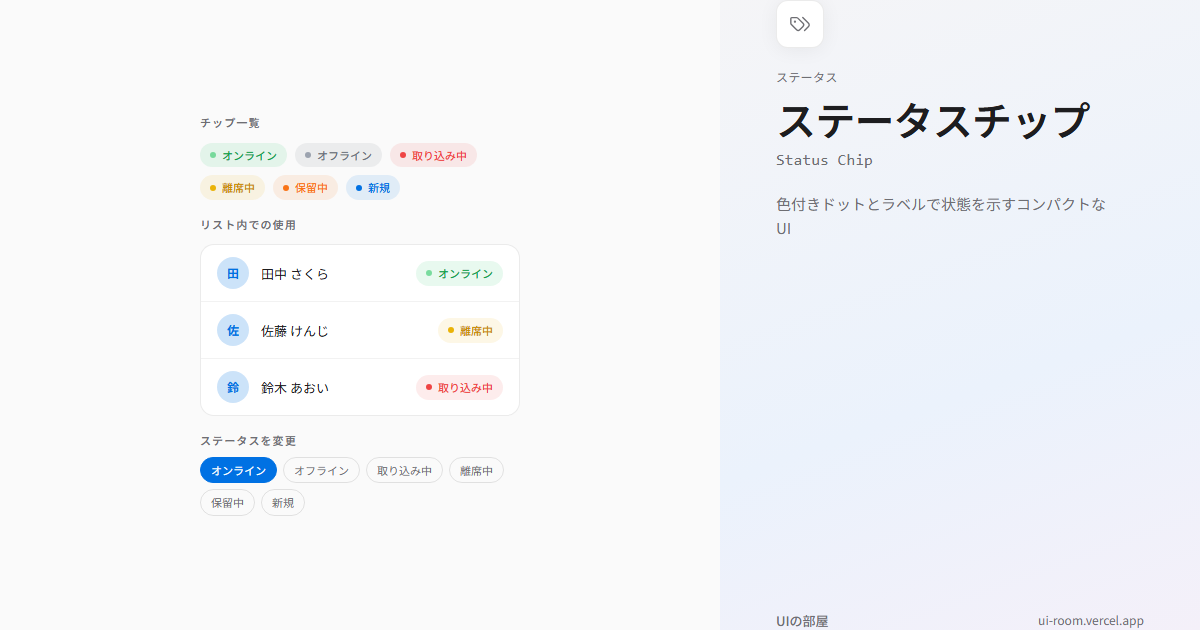Click the リスト内での使用 section heading
The width and height of the screenshot is (1200, 630).
247,225
